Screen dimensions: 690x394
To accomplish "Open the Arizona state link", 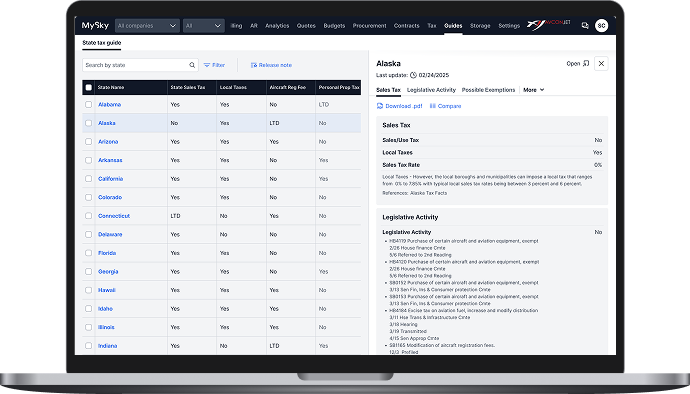I will [108, 142].
